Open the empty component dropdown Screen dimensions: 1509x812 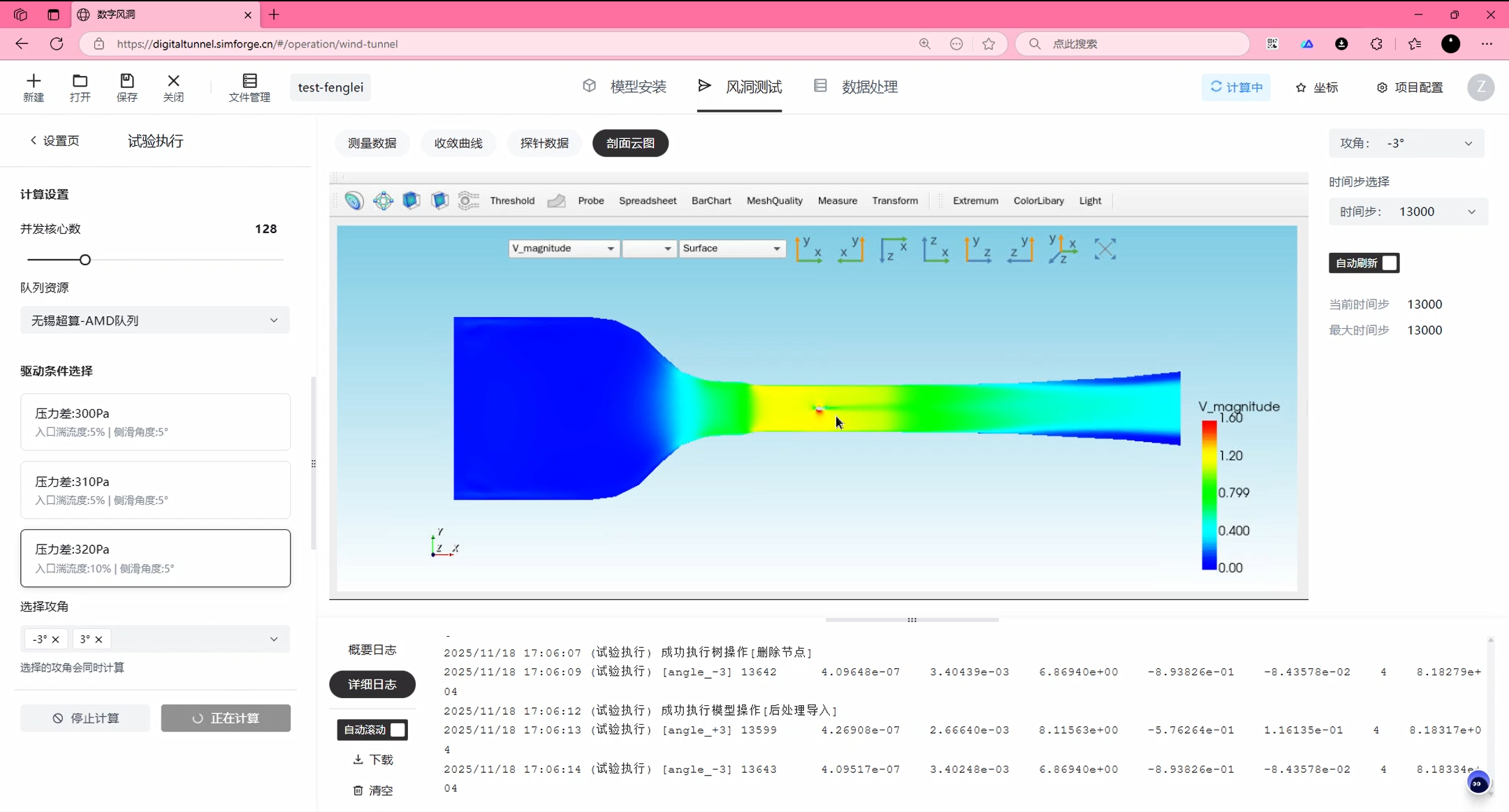(649, 249)
